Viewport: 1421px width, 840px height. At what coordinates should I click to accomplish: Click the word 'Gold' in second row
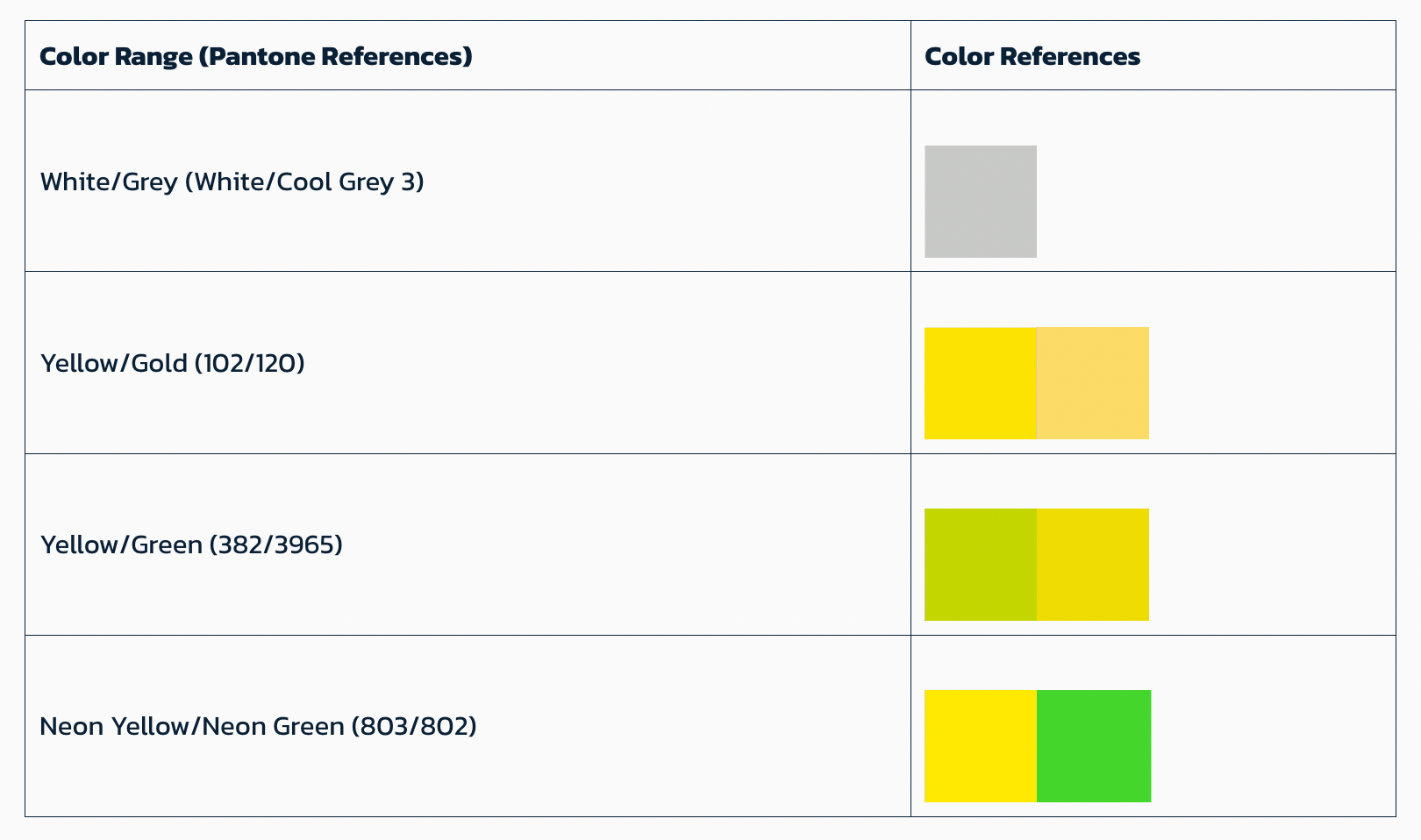[x=159, y=363]
